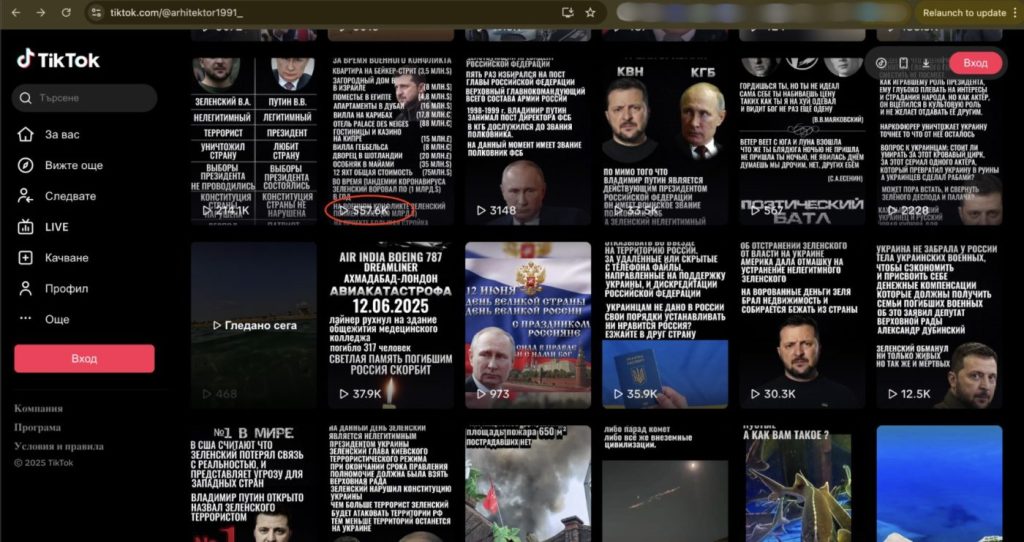Click the magnifier icon in search box

25,98
